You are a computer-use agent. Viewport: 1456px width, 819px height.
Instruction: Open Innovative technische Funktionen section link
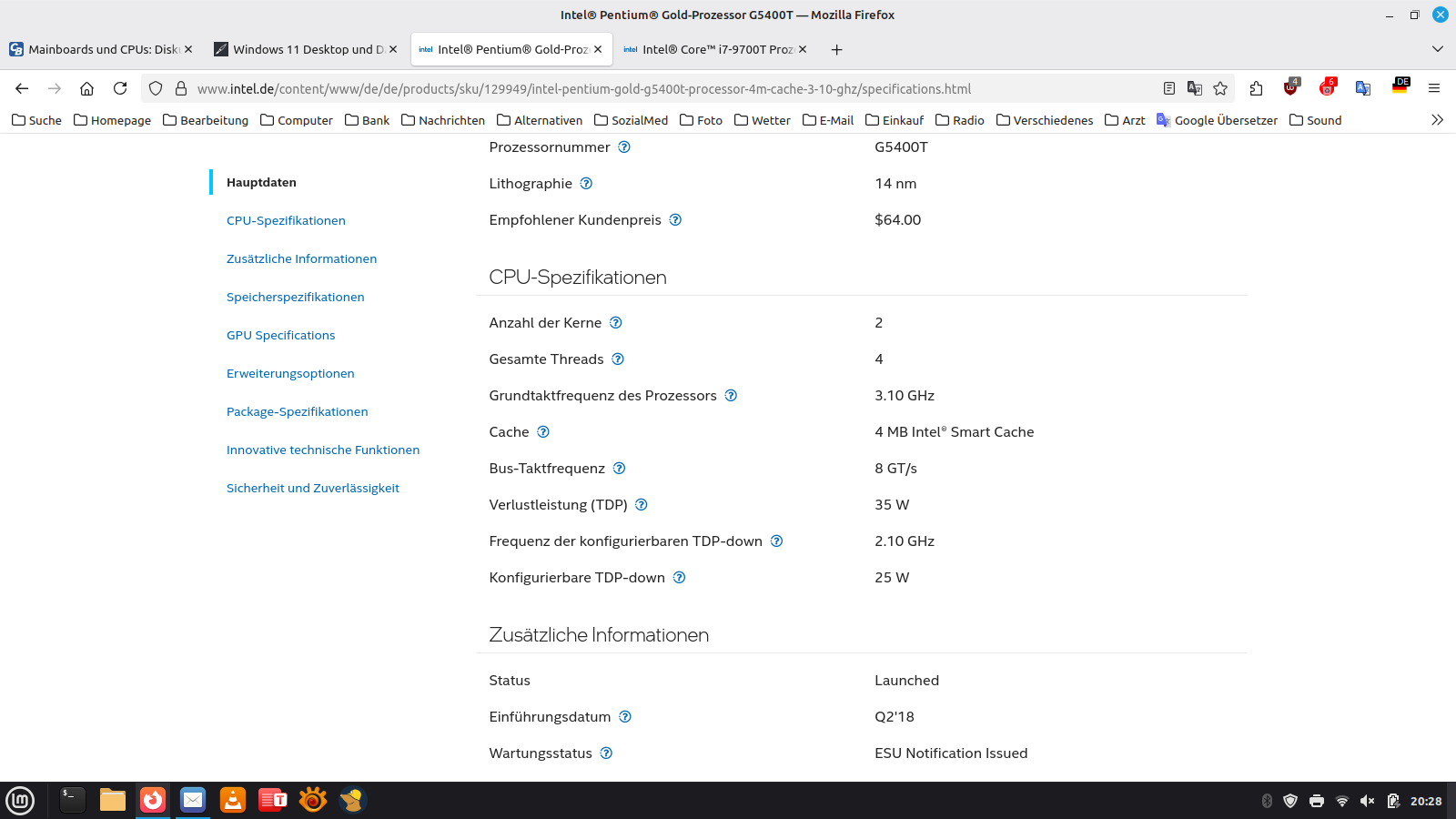(323, 450)
